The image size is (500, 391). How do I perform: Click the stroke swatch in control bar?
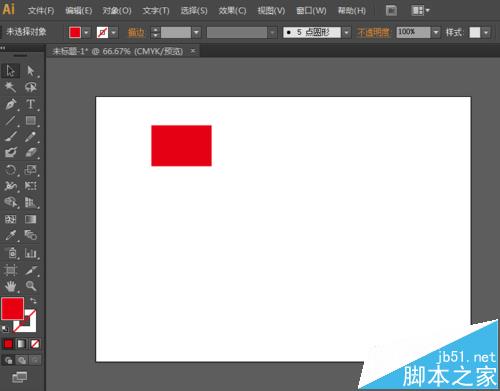[102, 32]
